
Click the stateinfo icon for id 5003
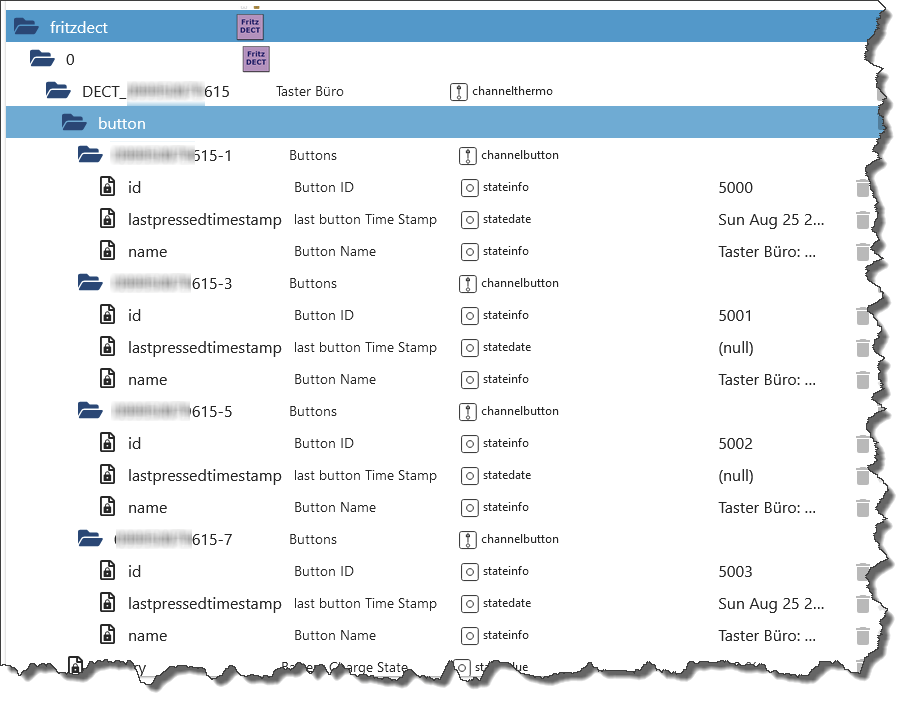click(469, 572)
